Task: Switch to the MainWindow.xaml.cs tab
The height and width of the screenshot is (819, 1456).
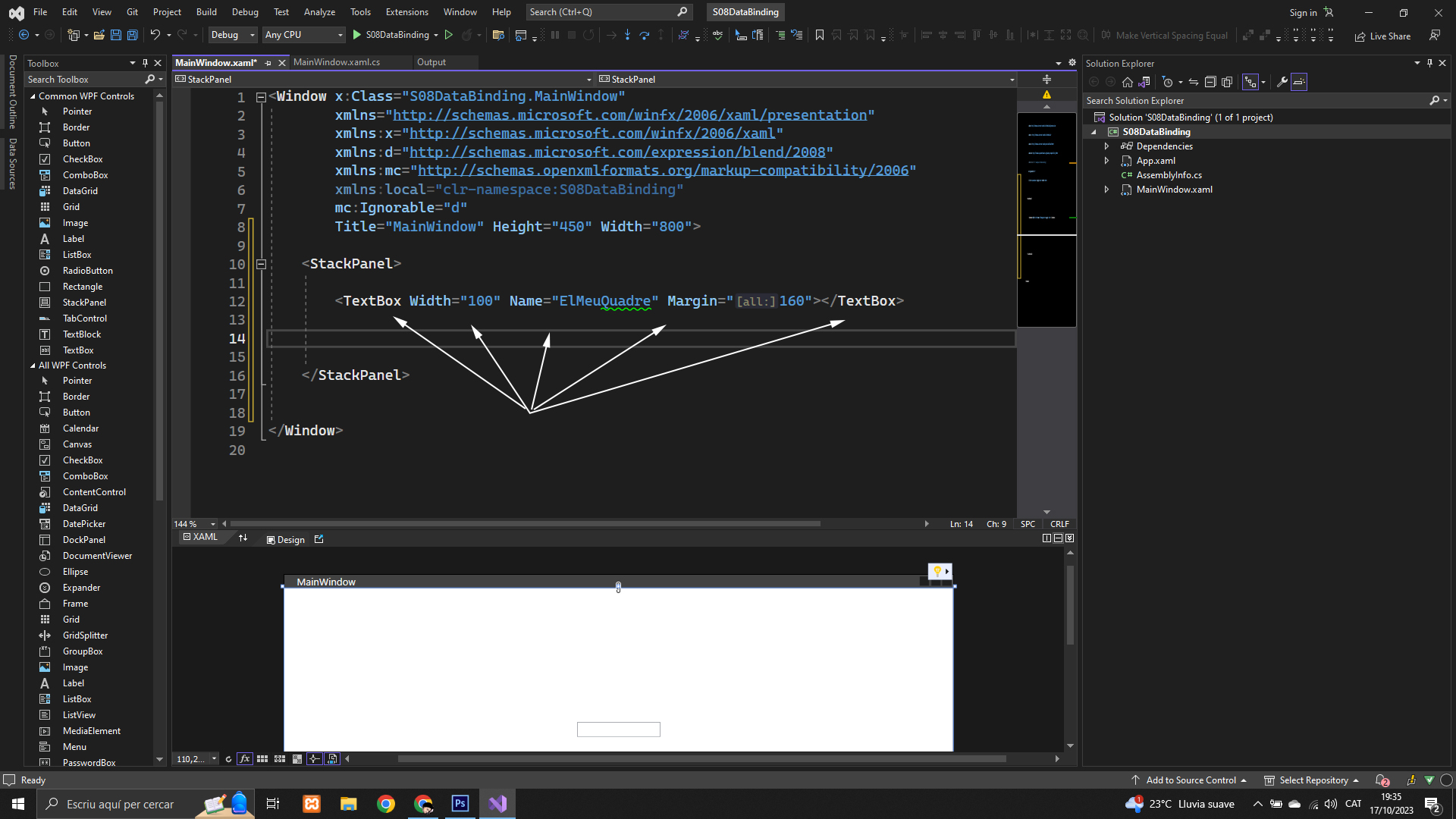Action: [337, 62]
